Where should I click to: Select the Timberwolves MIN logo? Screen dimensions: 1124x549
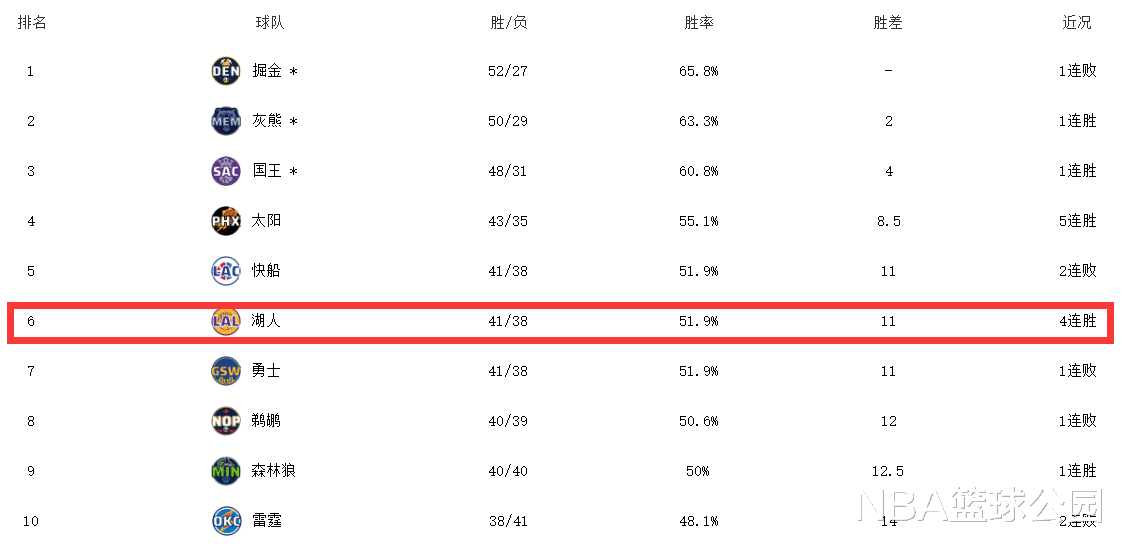click(x=226, y=471)
